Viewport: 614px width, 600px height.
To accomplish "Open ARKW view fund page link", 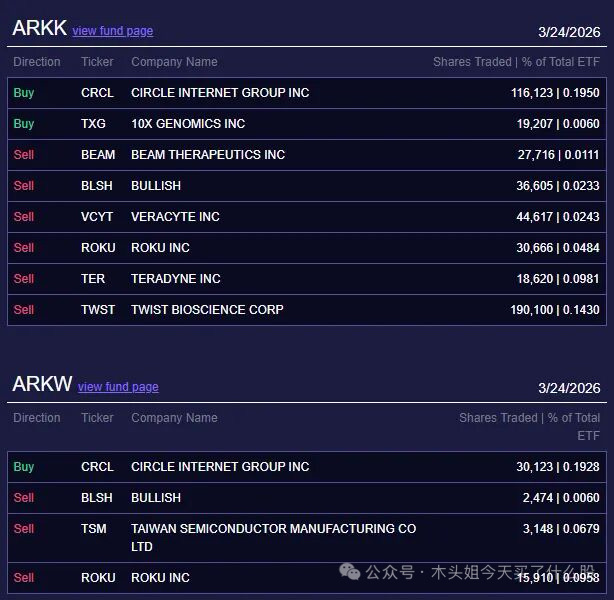I will click(x=118, y=387).
